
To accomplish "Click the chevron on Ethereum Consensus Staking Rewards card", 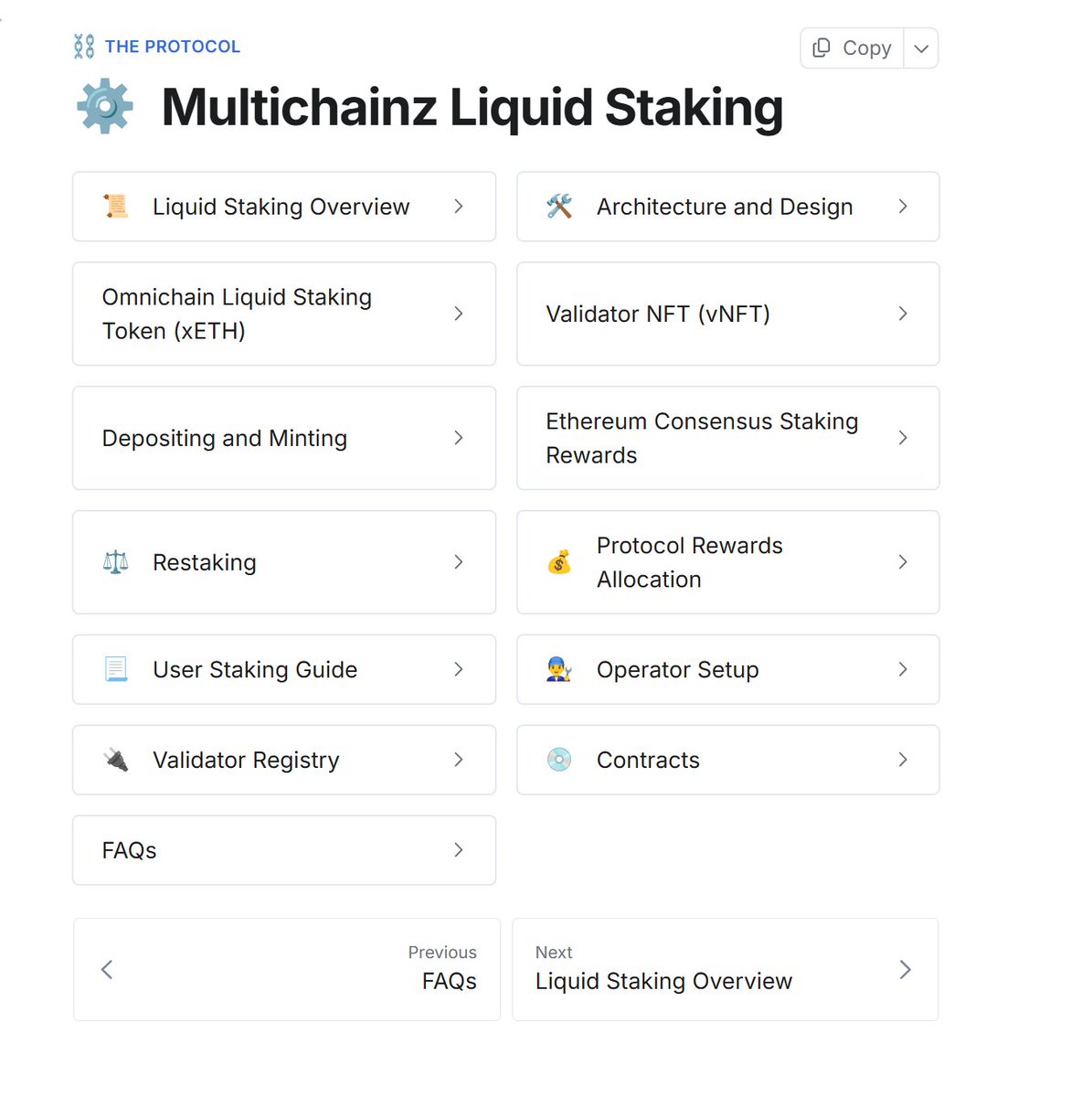I will click(x=903, y=438).
